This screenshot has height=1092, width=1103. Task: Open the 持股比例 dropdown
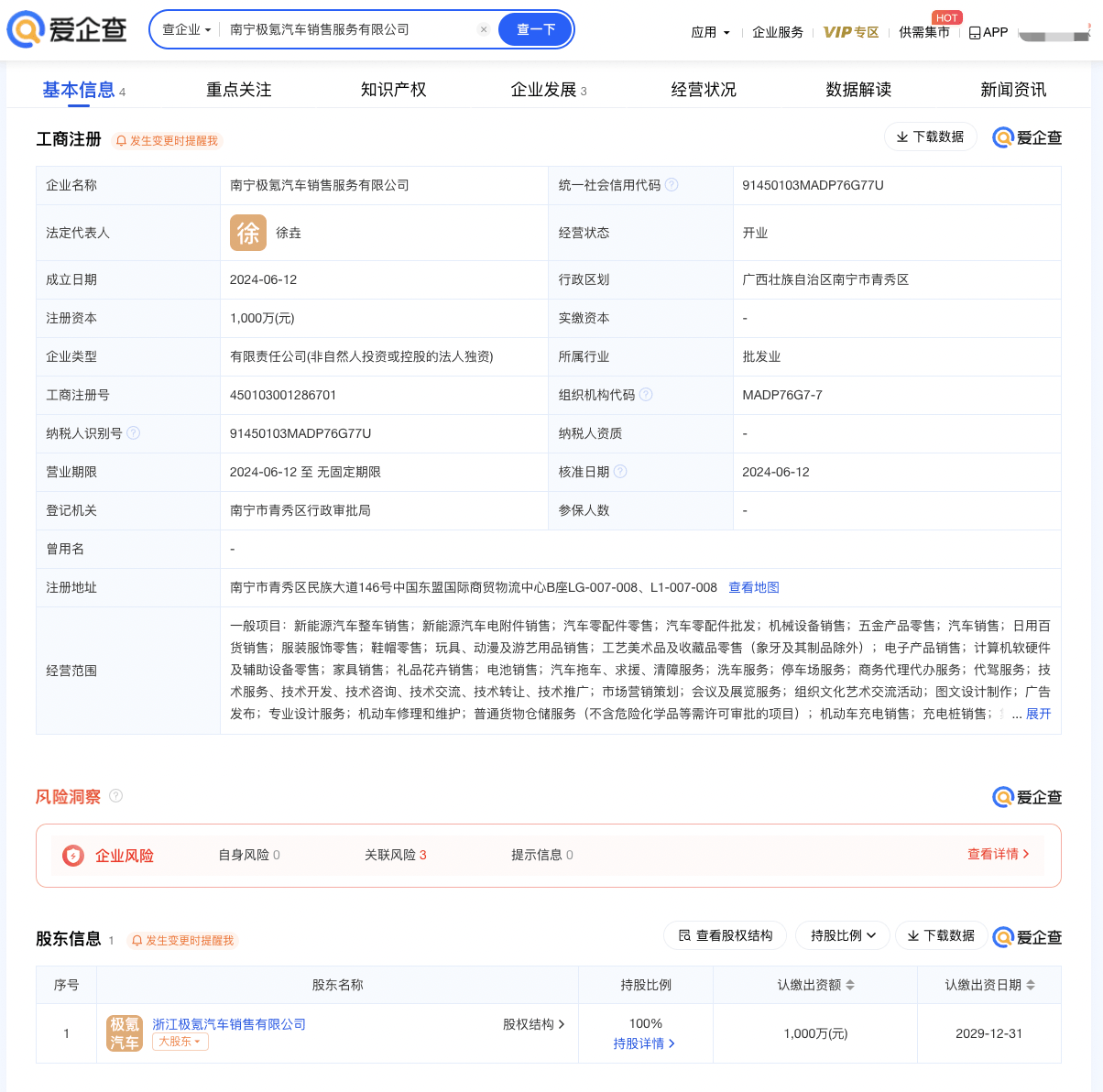tap(843, 935)
